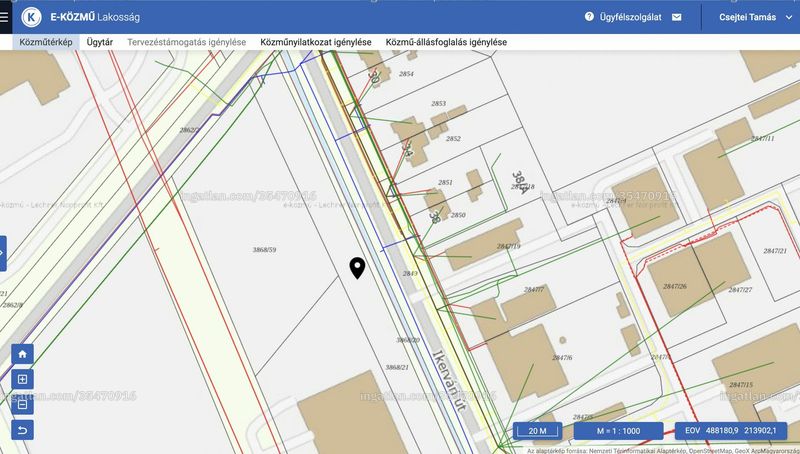The height and width of the screenshot is (454, 800).
Task: Click the home map view button
Action: pyautogui.click(x=22, y=354)
